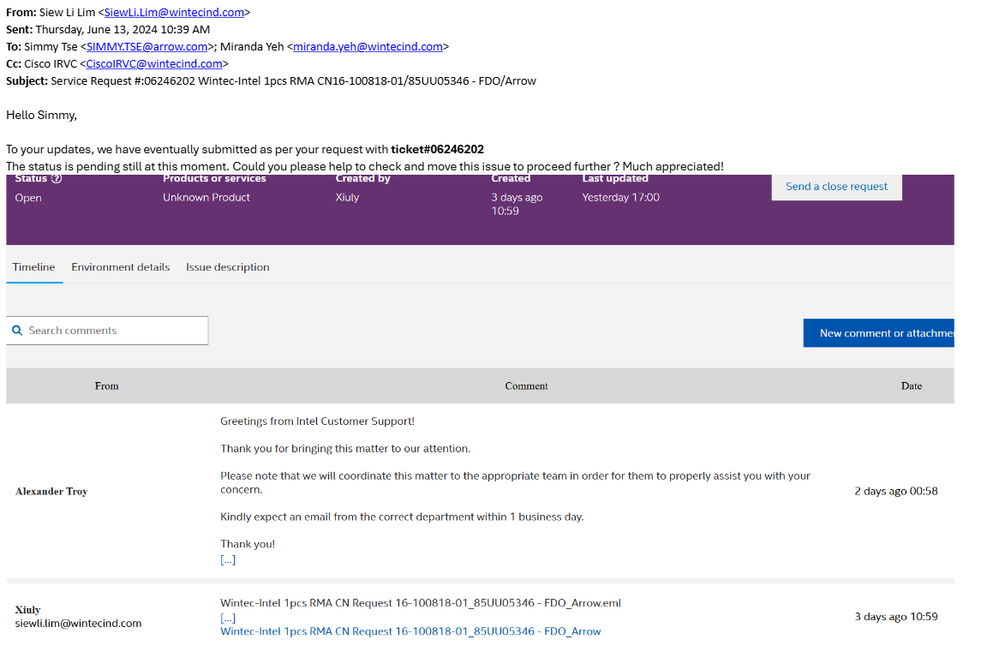Select the '2 days ago 00:58' date

(896, 491)
